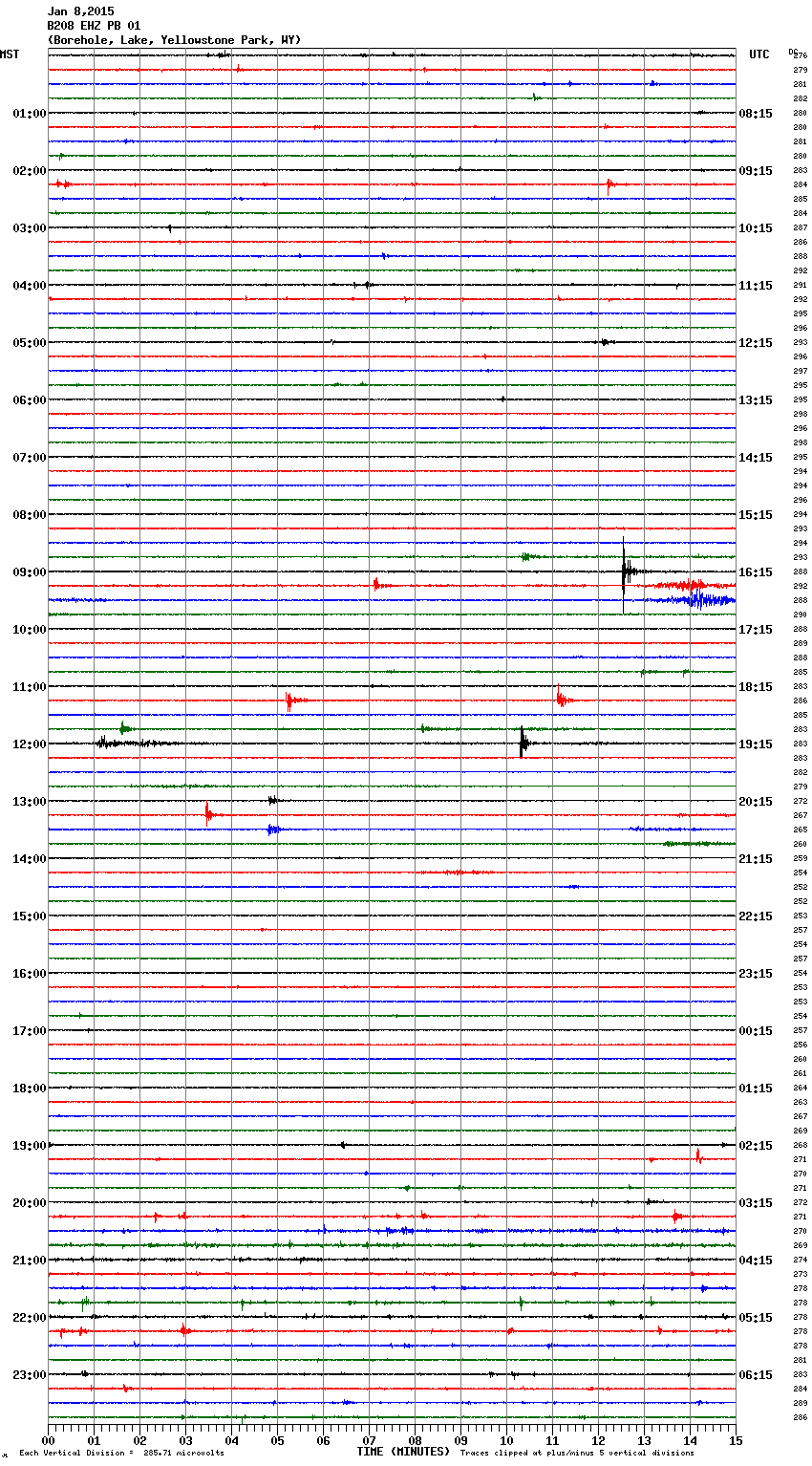This screenshot has height=1466, width=812.
Task: Select the 09:00 MST hour label
Action: [29, 572]
